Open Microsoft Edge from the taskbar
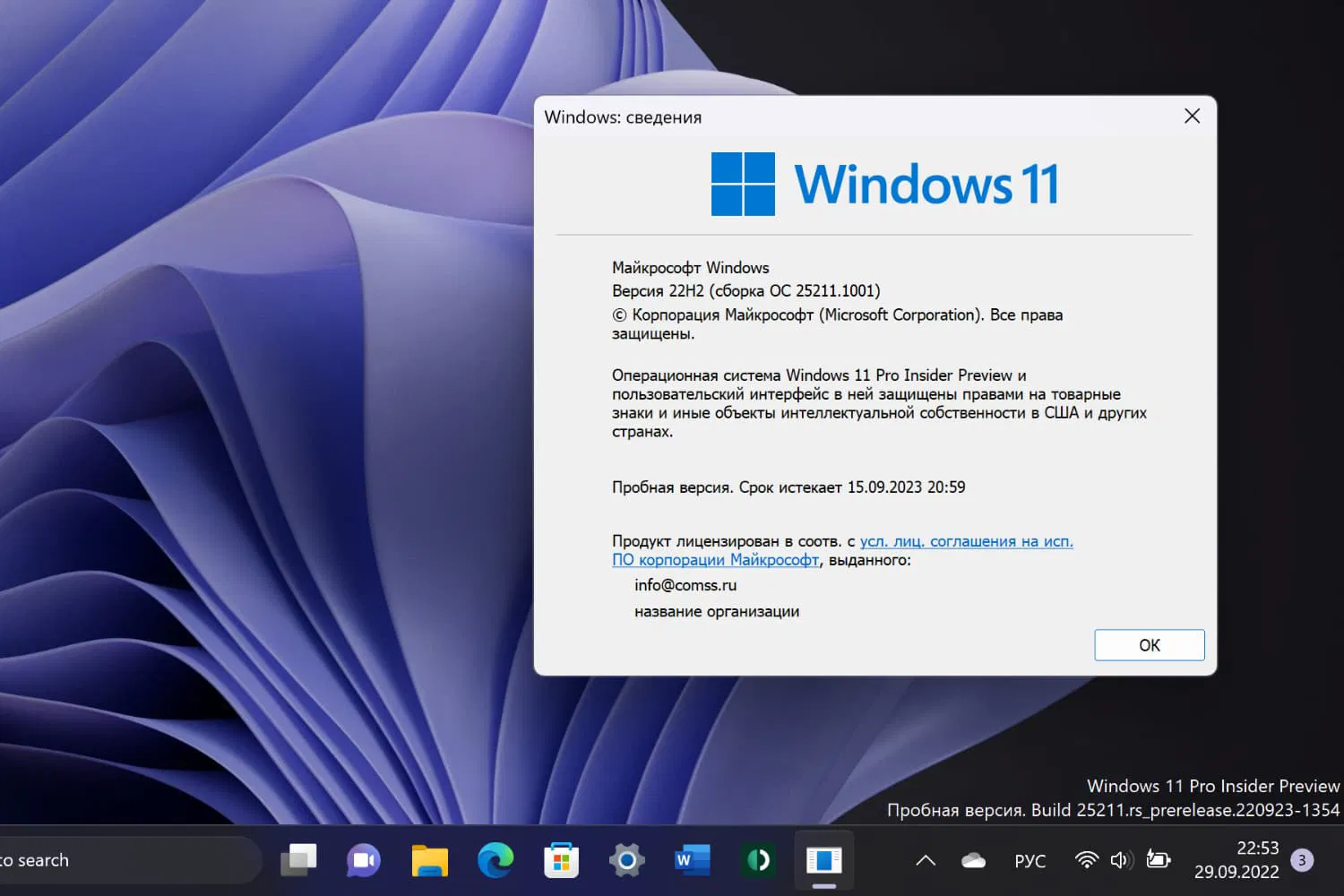1344x896 pixels. (495, 860)
